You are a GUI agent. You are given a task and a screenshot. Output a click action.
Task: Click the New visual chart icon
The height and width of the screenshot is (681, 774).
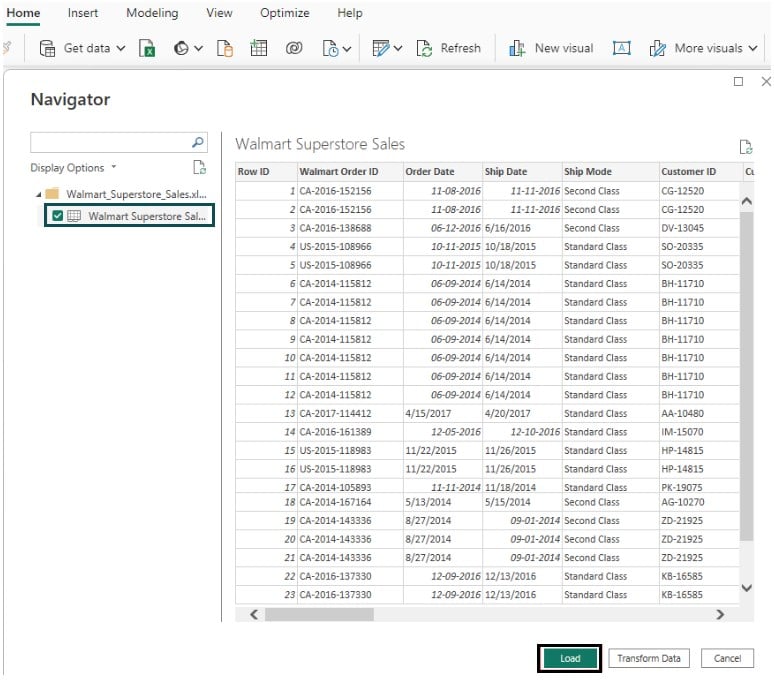pos(517,48)
